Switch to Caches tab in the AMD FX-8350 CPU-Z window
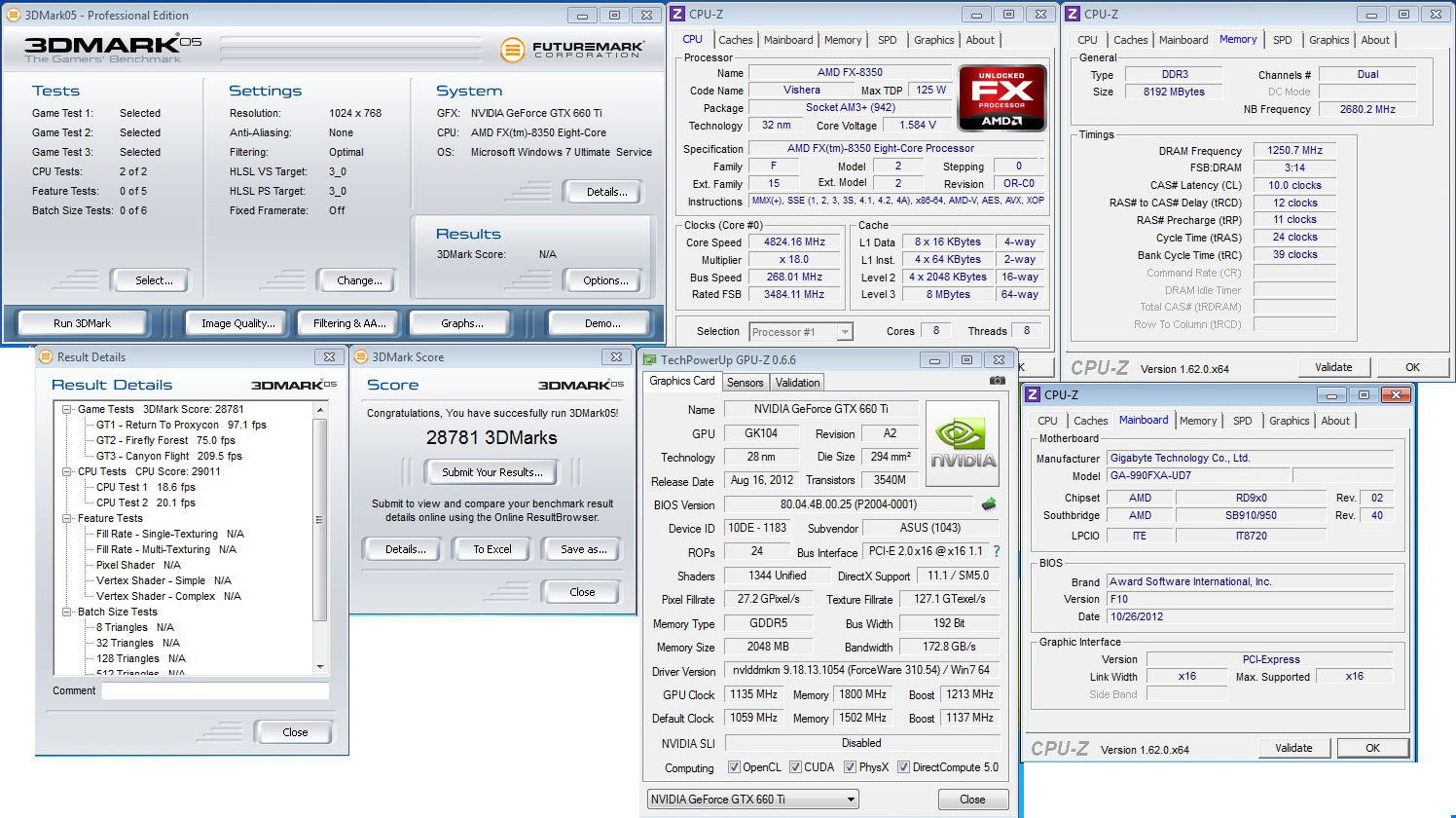The width and height of the screenshot is (1456, 818). pos(735,40)
